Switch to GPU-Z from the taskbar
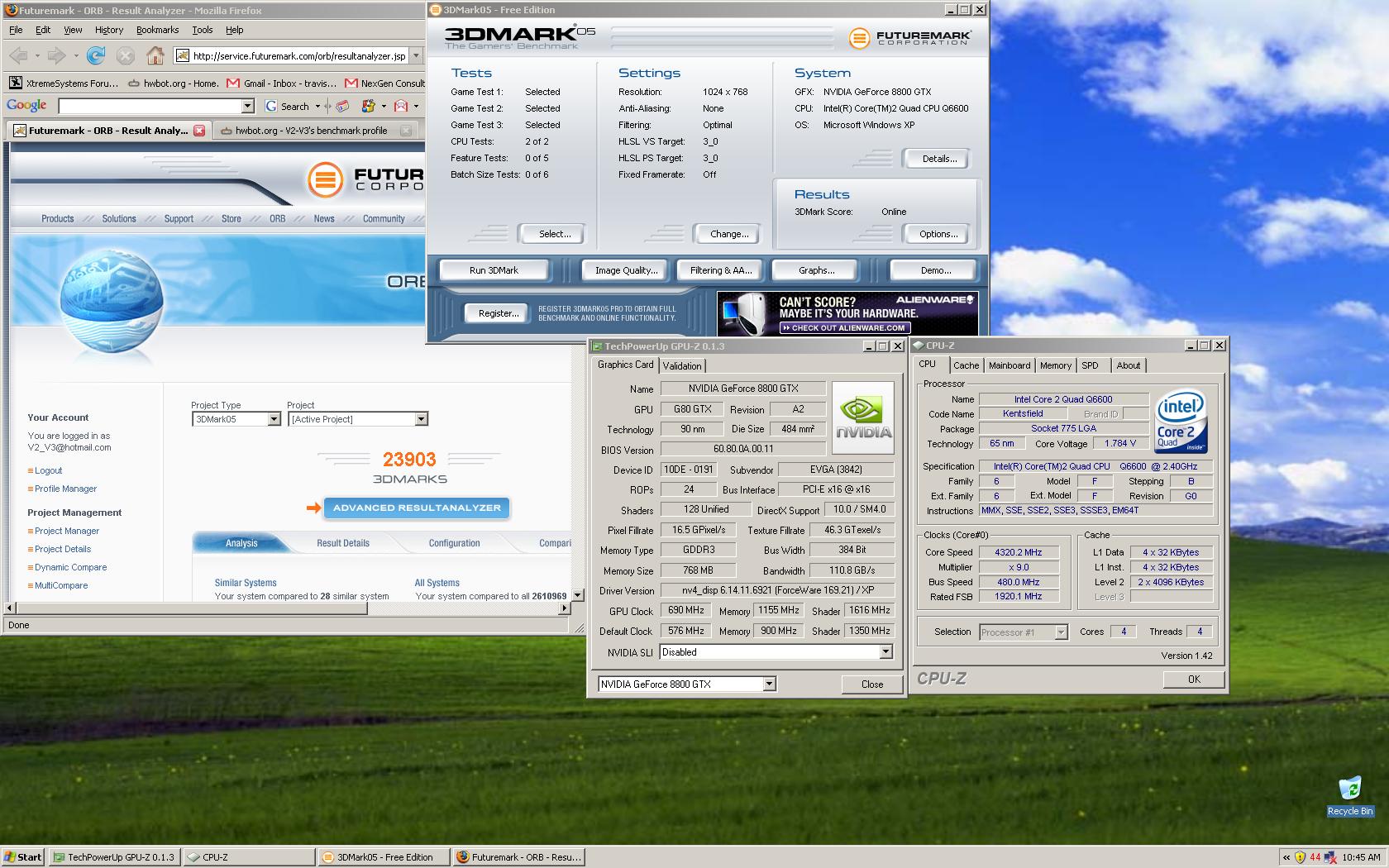The height and width of the screenshot is (868, 1389). tap(114, 857)
